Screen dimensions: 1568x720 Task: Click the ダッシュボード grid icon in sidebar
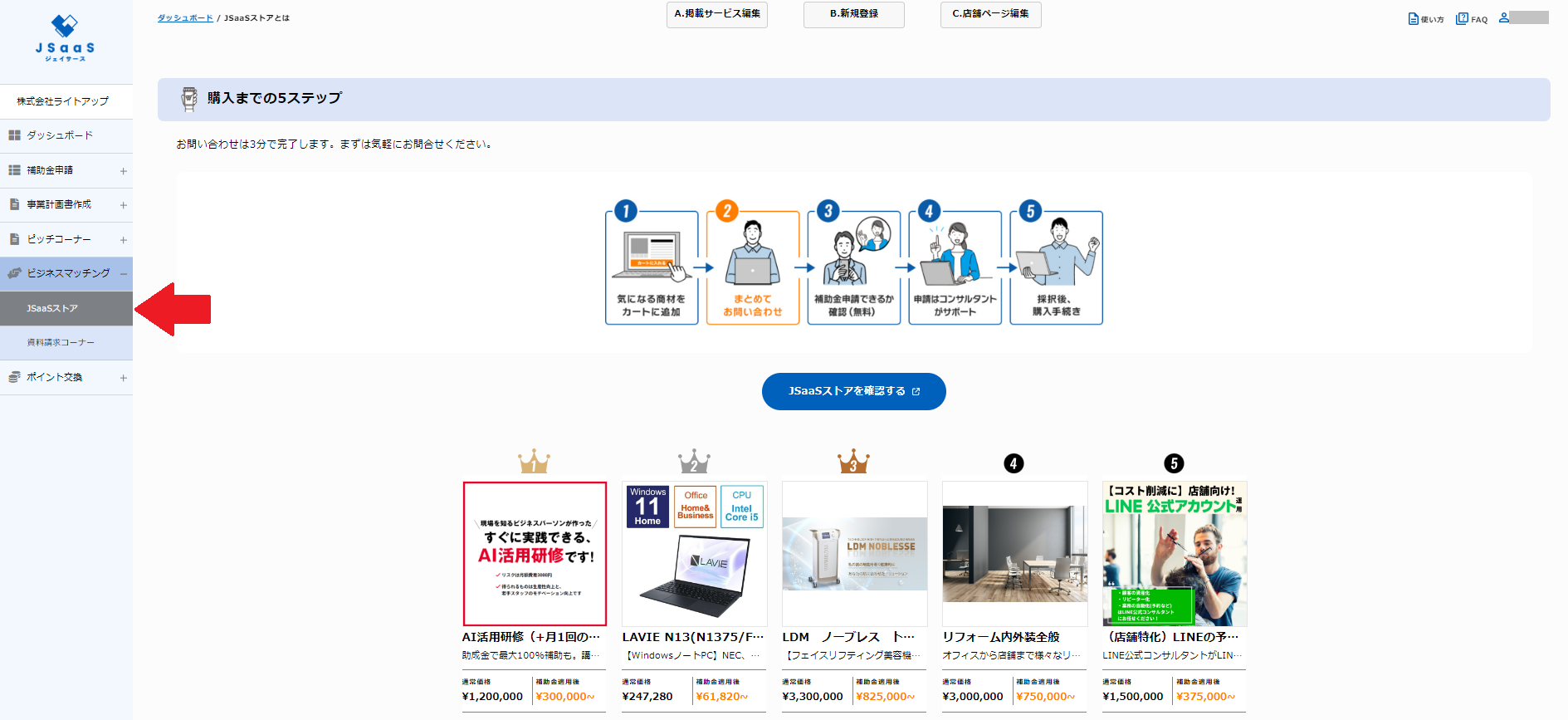tap(14, 135)
